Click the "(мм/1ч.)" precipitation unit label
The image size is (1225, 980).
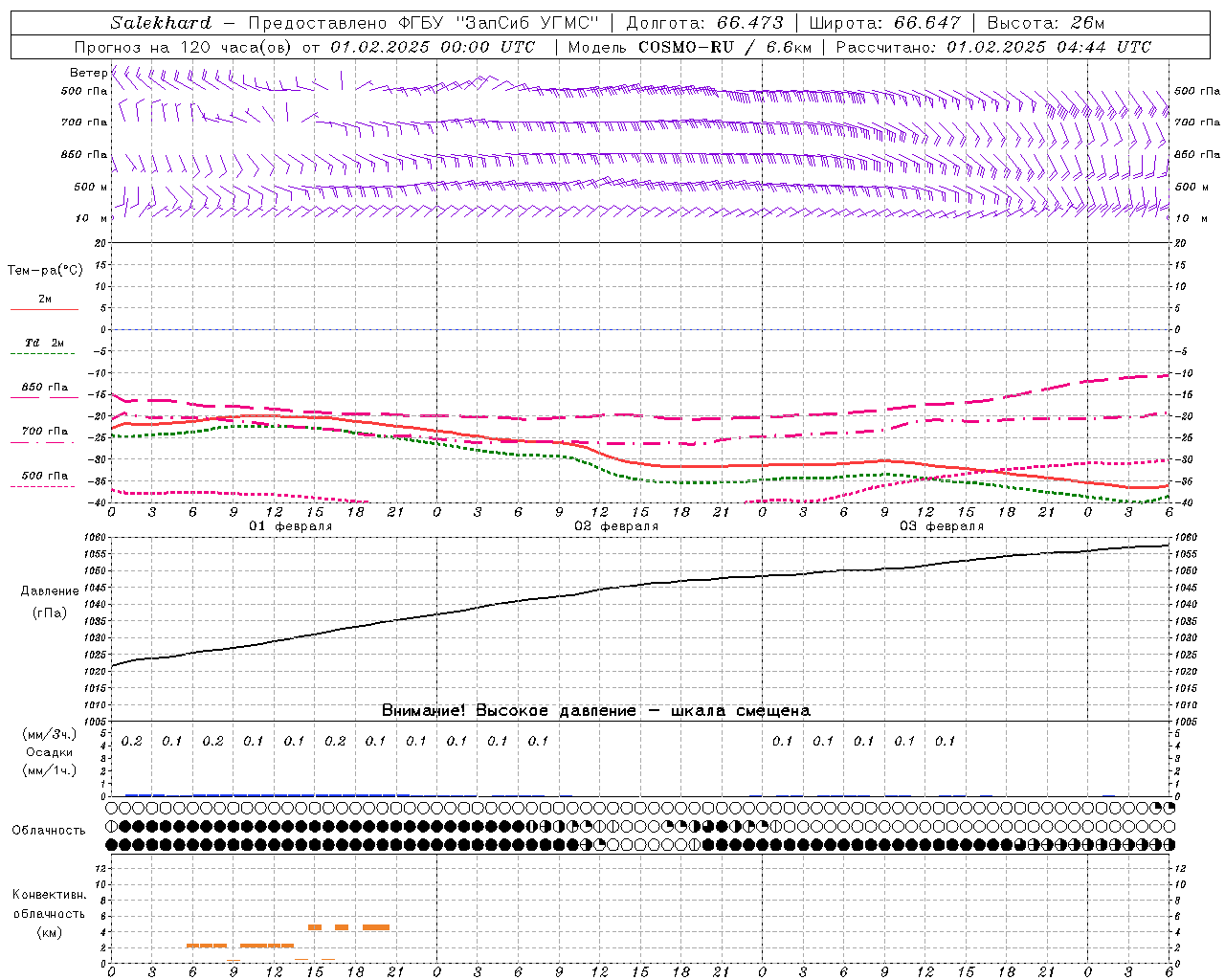click(50, 770)
